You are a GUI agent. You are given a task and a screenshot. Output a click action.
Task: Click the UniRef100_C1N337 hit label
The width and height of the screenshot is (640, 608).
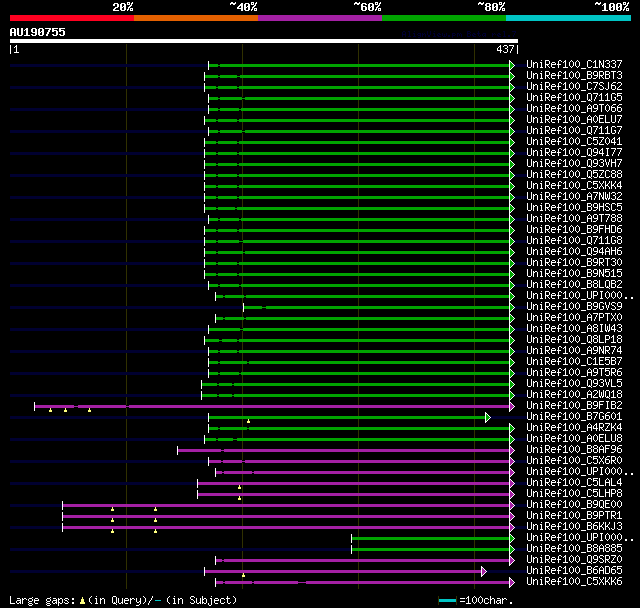574,64
